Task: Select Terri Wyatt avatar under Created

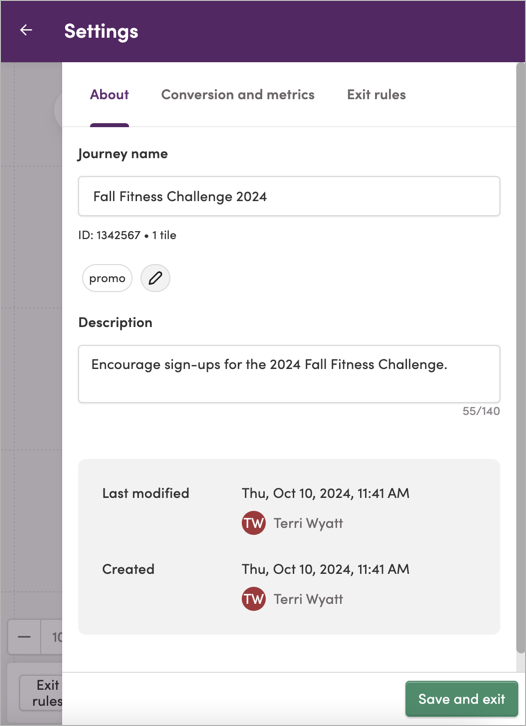Action: point(253,599)
